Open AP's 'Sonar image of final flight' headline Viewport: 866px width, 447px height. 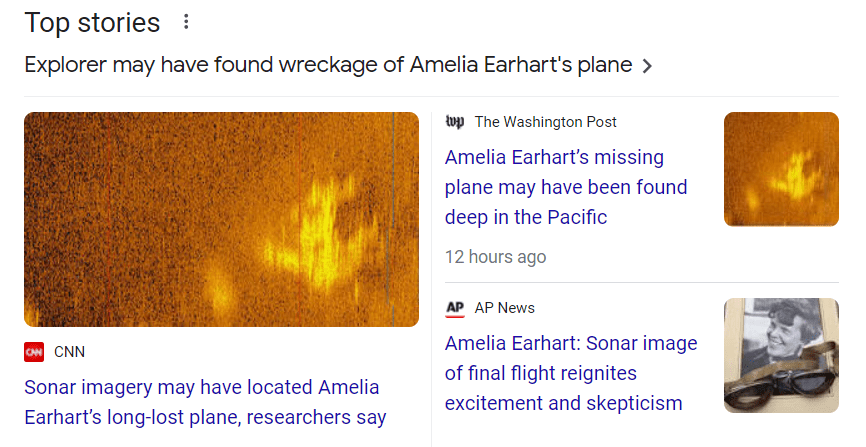(571, 373)
